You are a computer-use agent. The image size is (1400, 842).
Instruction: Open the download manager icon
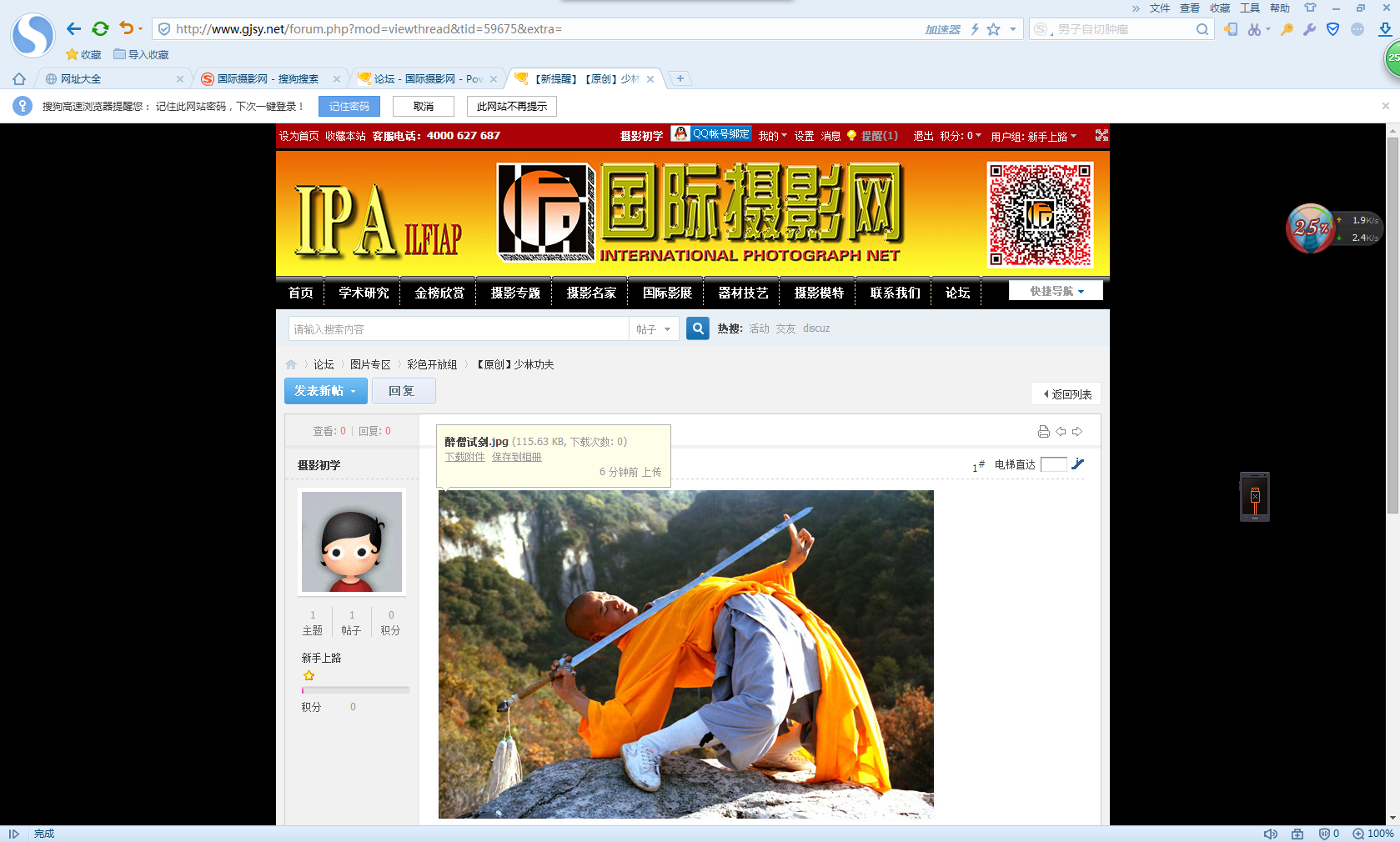pos(1385,29)
